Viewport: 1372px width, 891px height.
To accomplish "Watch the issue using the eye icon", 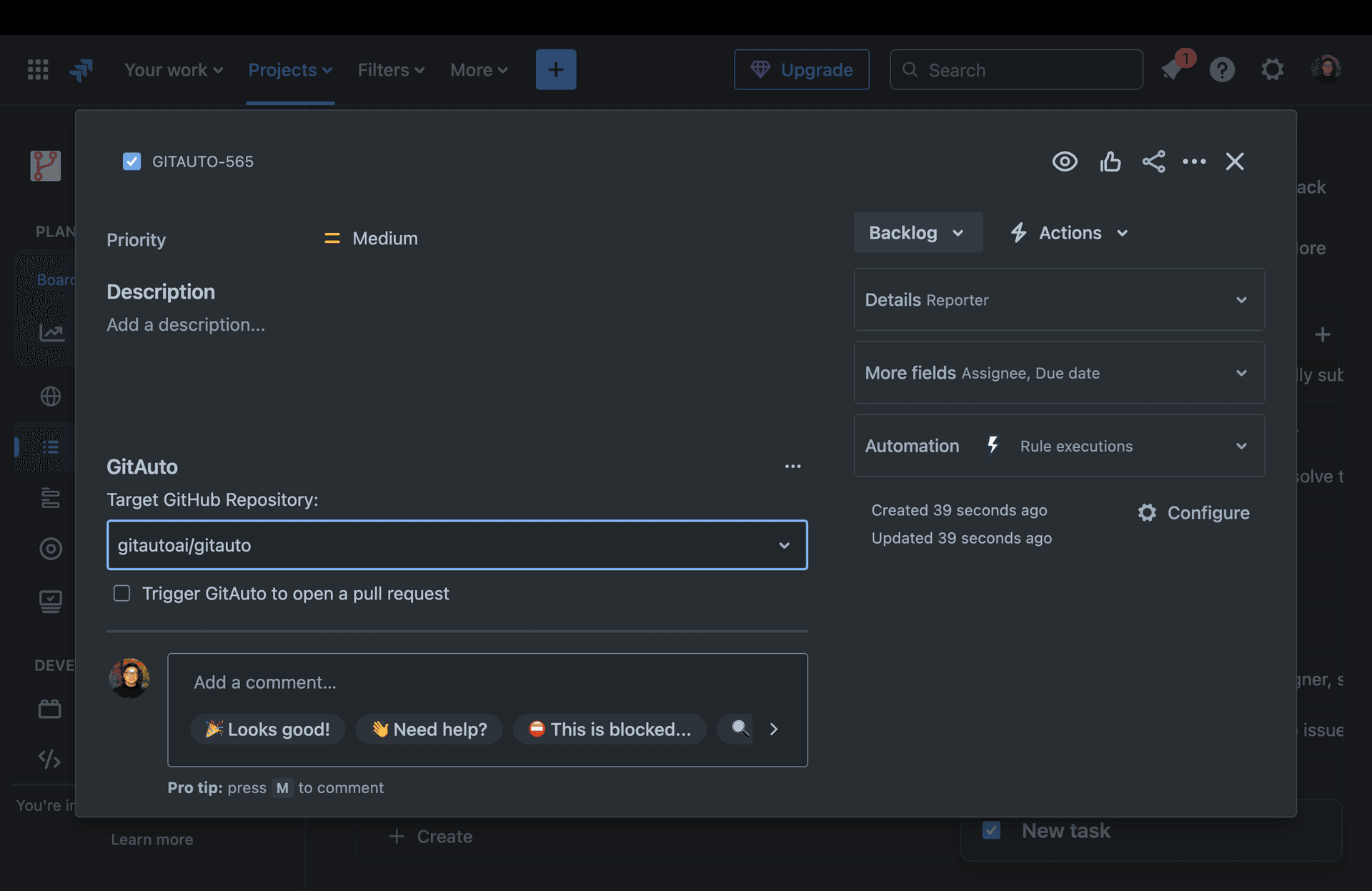I will [x=1065, y=161].
